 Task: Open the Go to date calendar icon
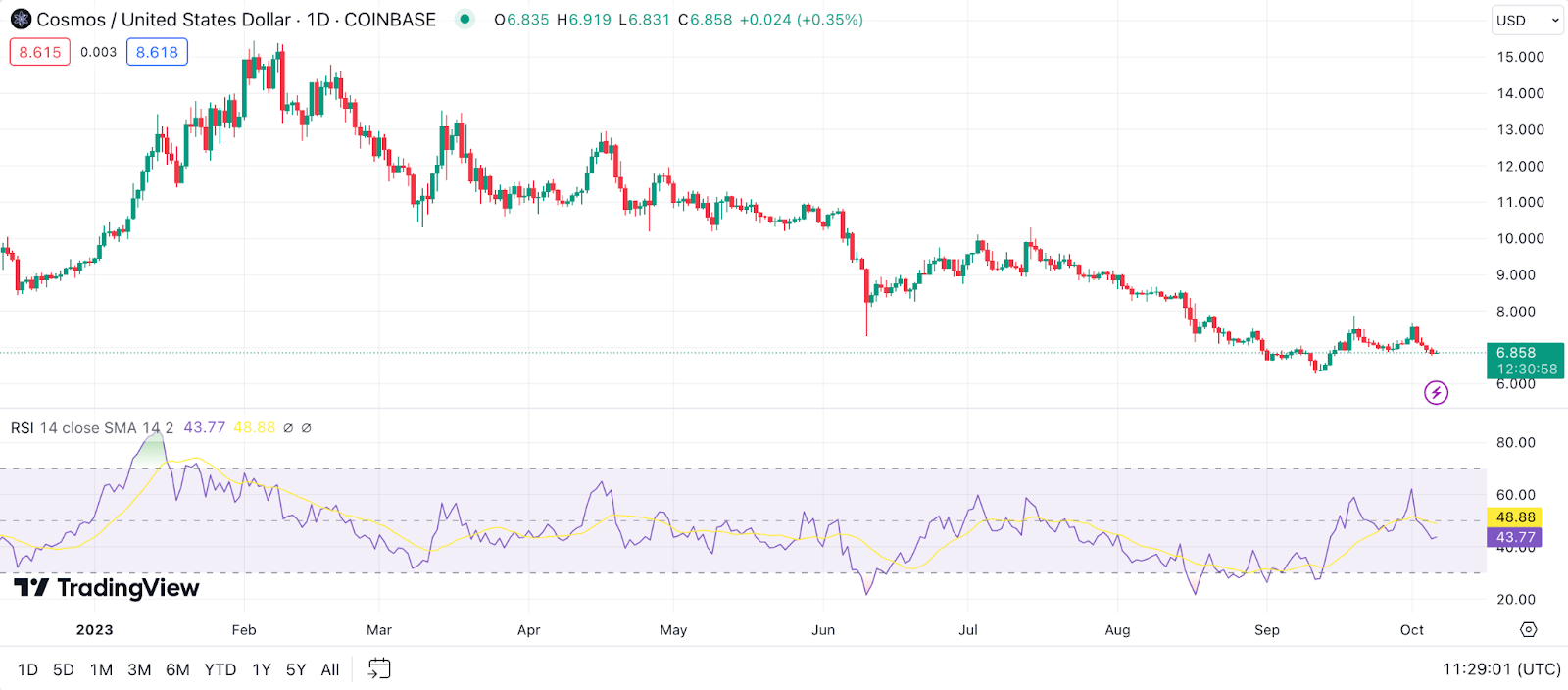click(379, 669)
